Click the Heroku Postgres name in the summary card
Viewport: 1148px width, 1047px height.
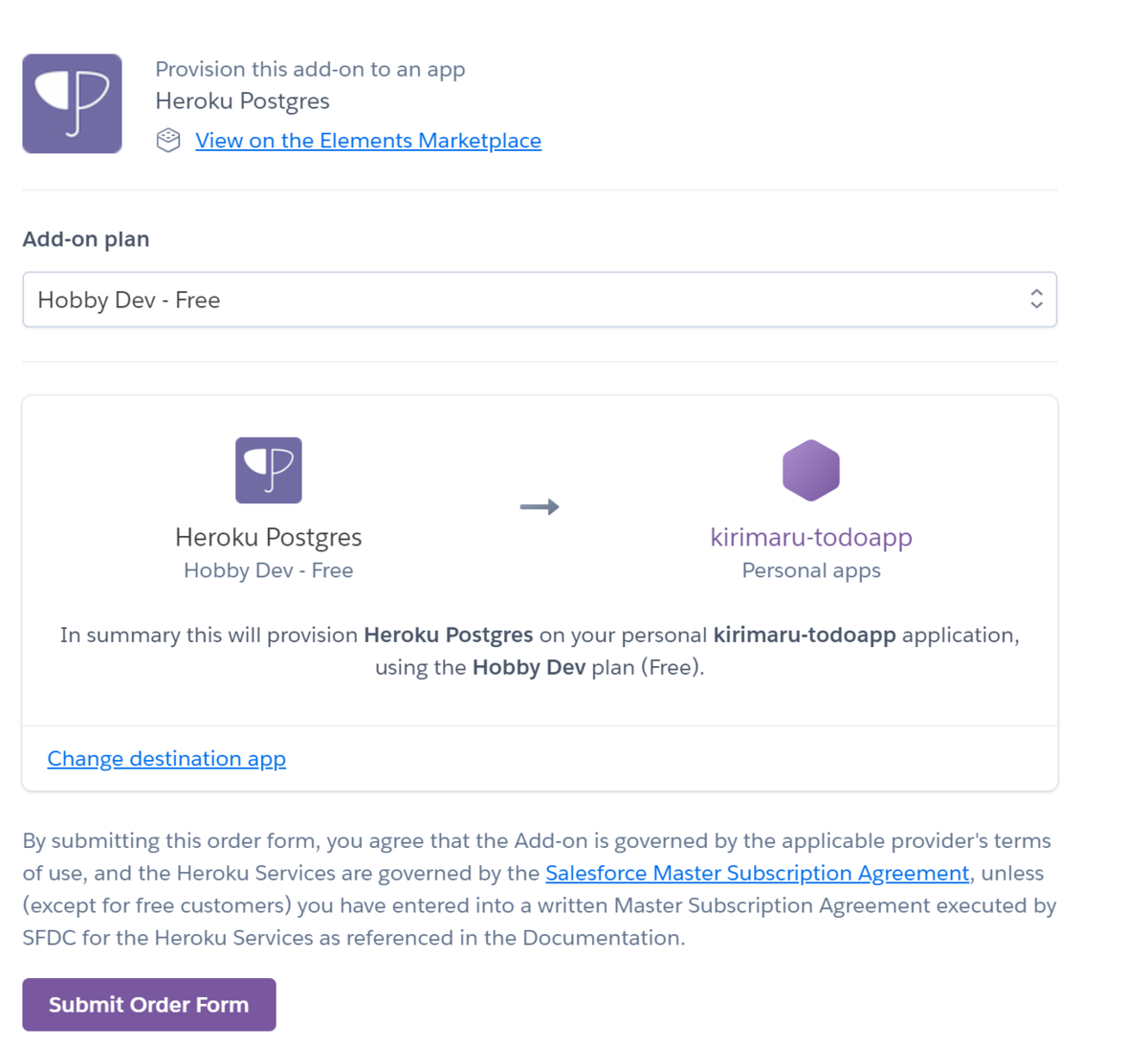[269, 537]
